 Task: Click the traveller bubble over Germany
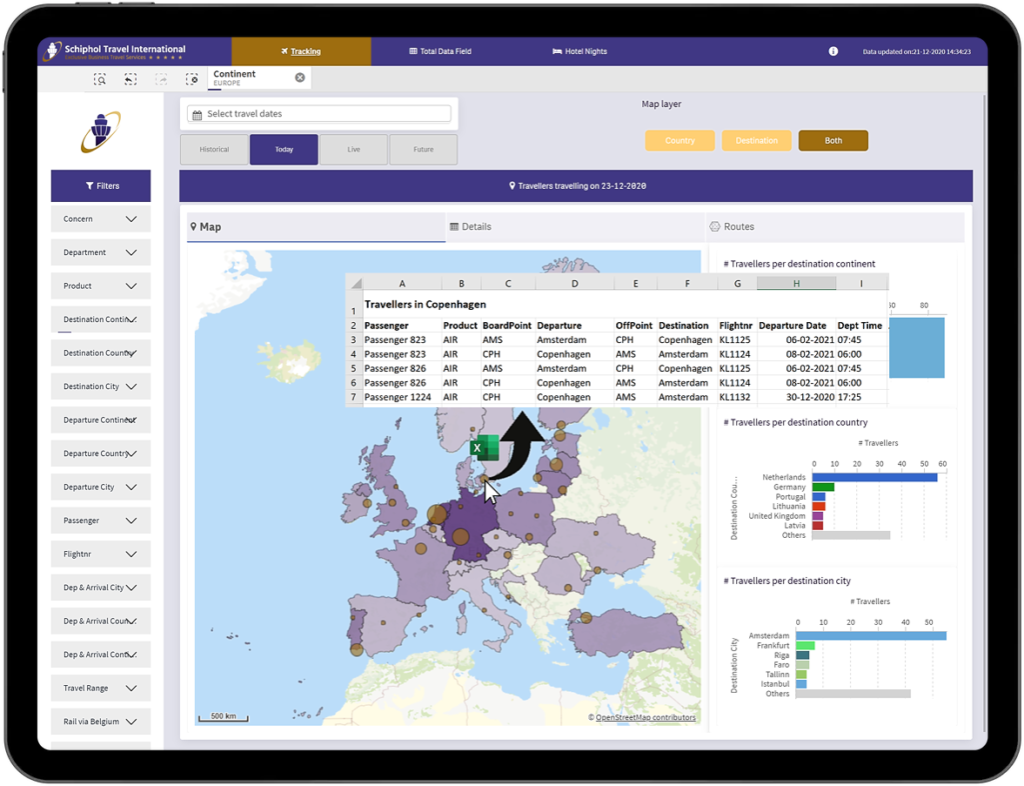(460, 537)
